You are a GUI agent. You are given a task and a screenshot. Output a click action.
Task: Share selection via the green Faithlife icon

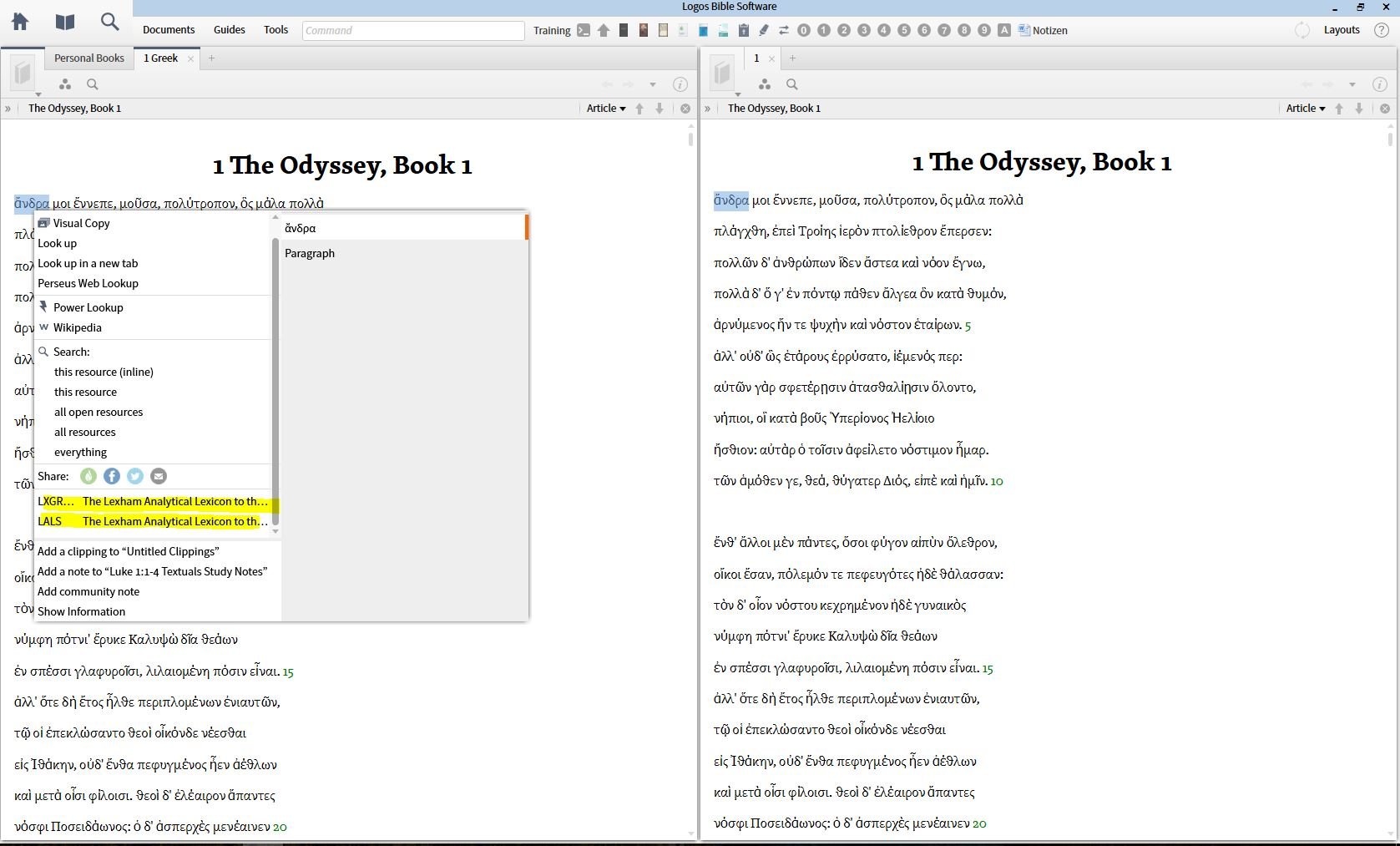click(88, 476)
